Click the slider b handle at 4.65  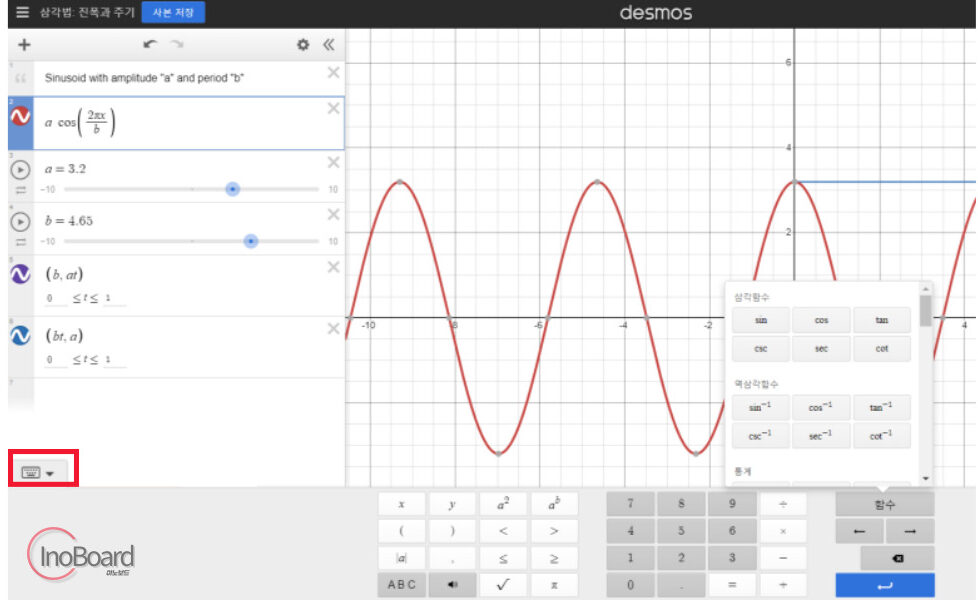(x=251, y=241)
